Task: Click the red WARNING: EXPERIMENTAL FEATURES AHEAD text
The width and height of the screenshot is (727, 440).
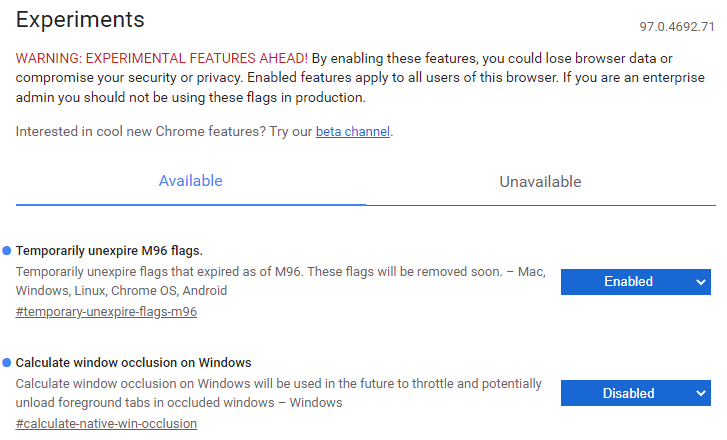Action: tap(162, 58)
